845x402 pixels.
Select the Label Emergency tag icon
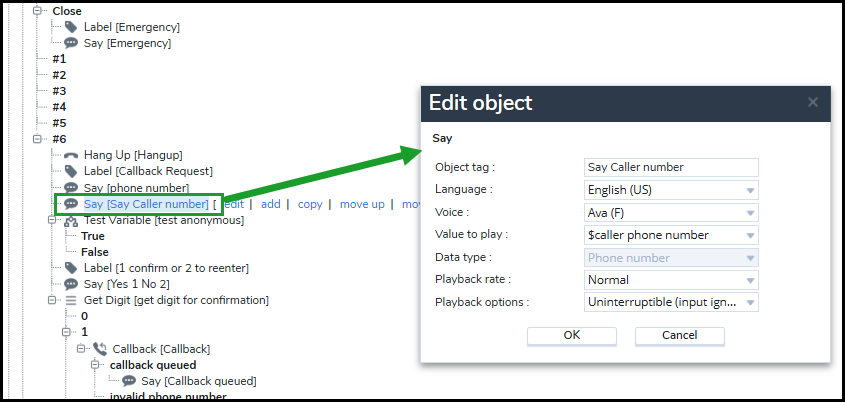[x=71, y=26]
